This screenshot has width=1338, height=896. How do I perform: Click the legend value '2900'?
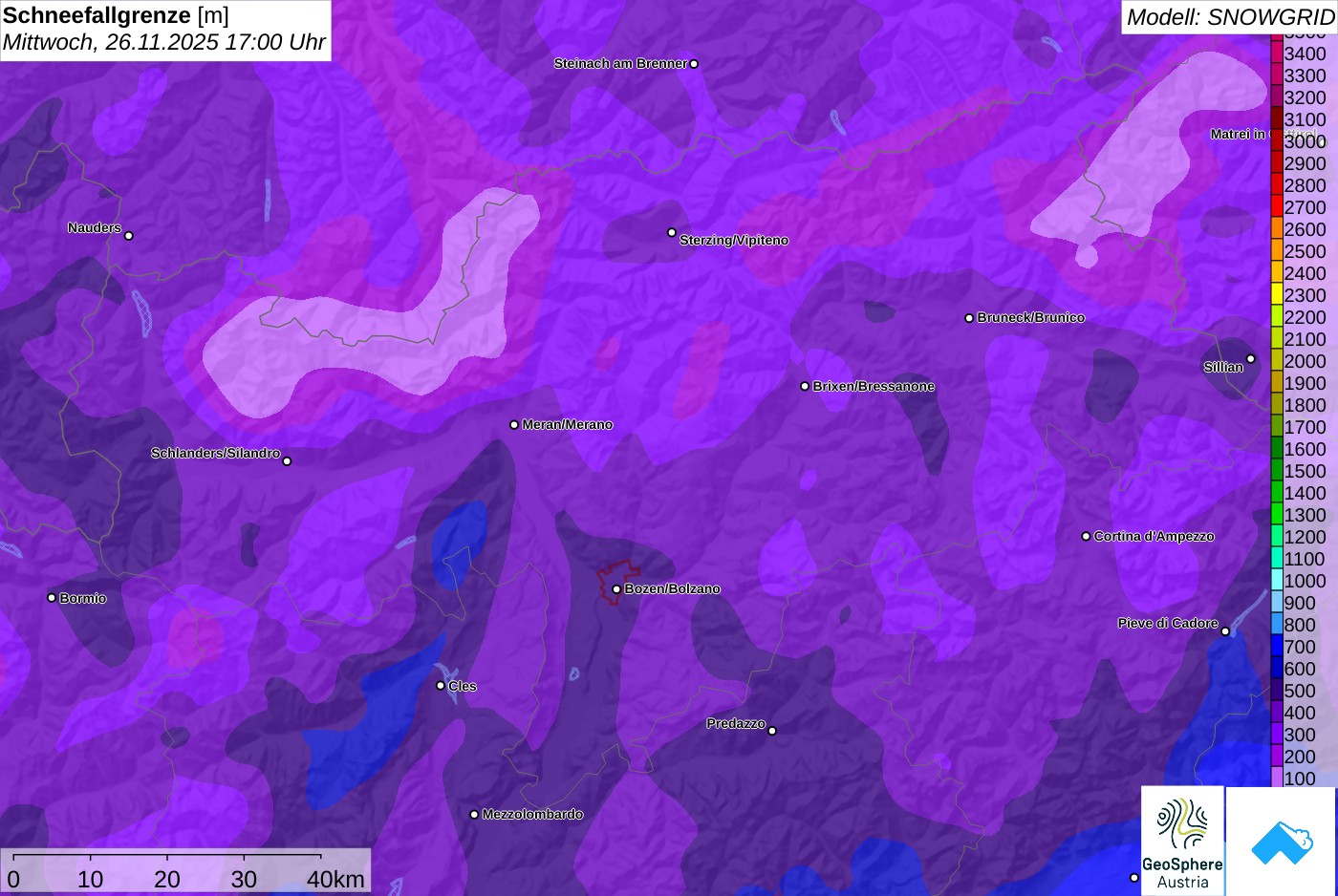click(x=1306, y=163)
